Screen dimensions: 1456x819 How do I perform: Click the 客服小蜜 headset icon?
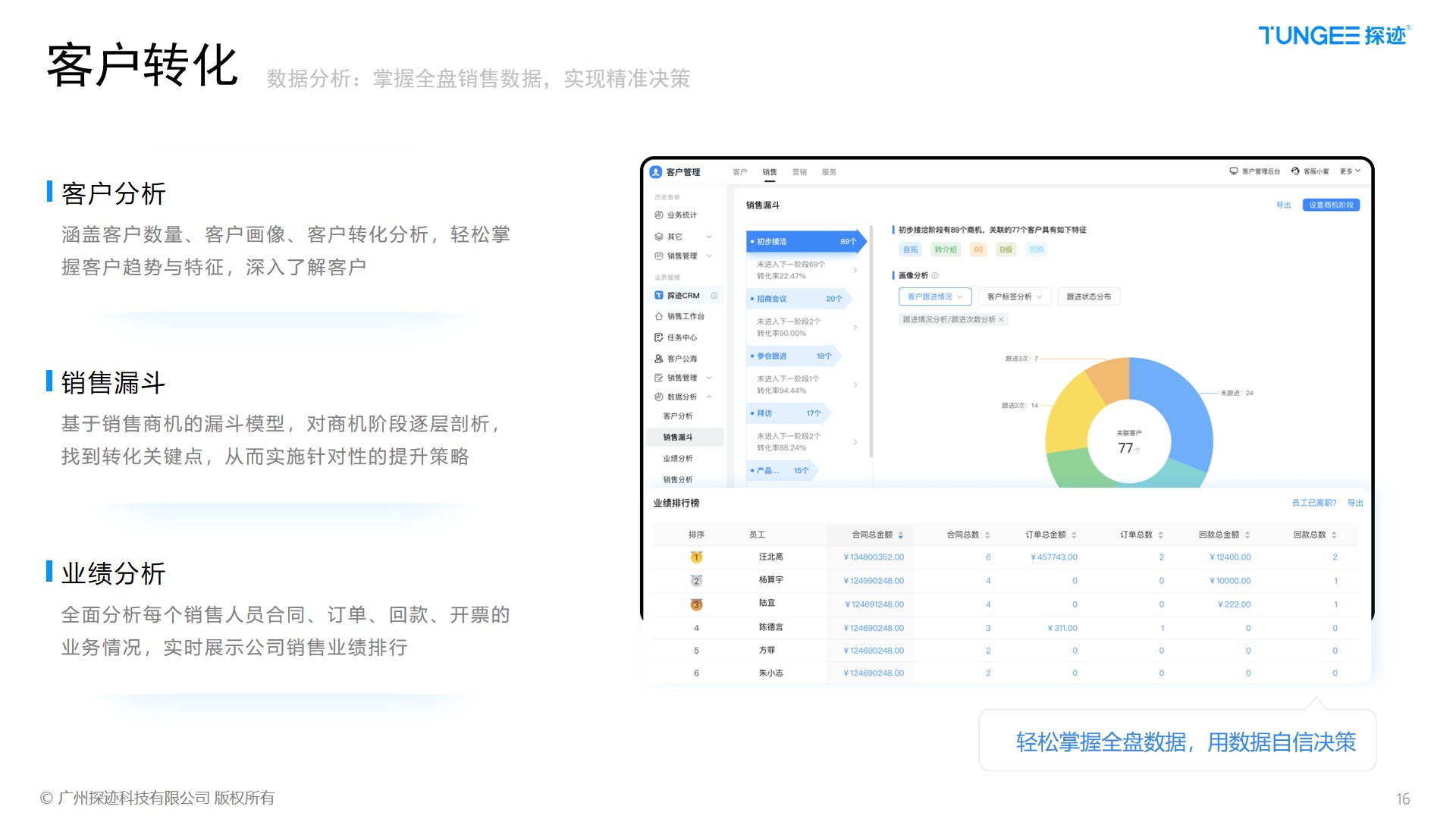click(x=1295, y=171)
